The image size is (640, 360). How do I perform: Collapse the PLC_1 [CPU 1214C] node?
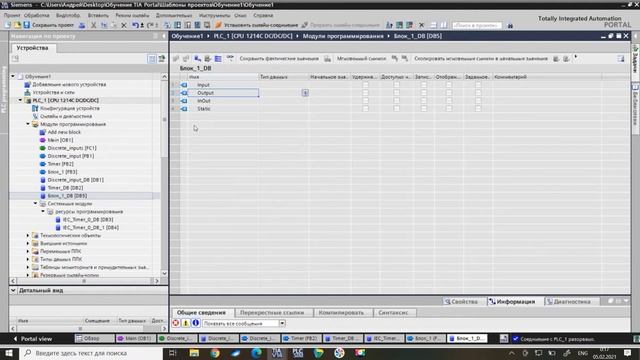point(20,100)
